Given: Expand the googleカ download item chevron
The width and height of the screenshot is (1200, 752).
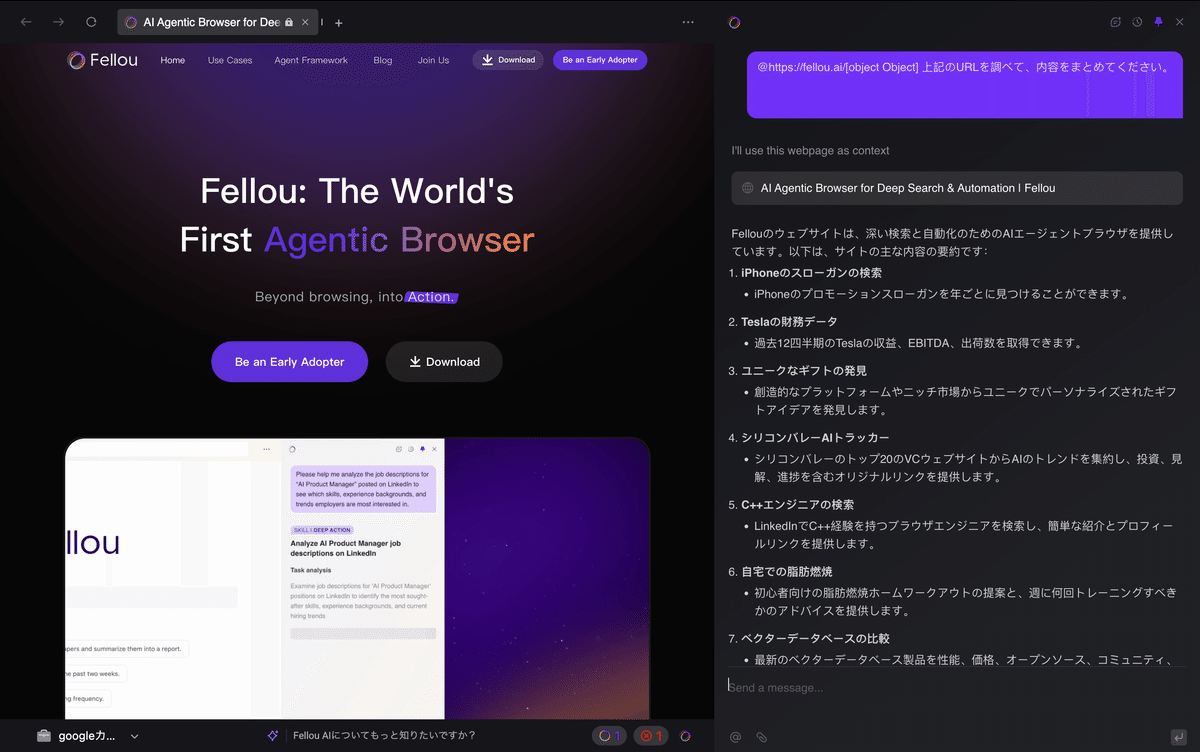Looking at the screenshot, I should [133, 735].
